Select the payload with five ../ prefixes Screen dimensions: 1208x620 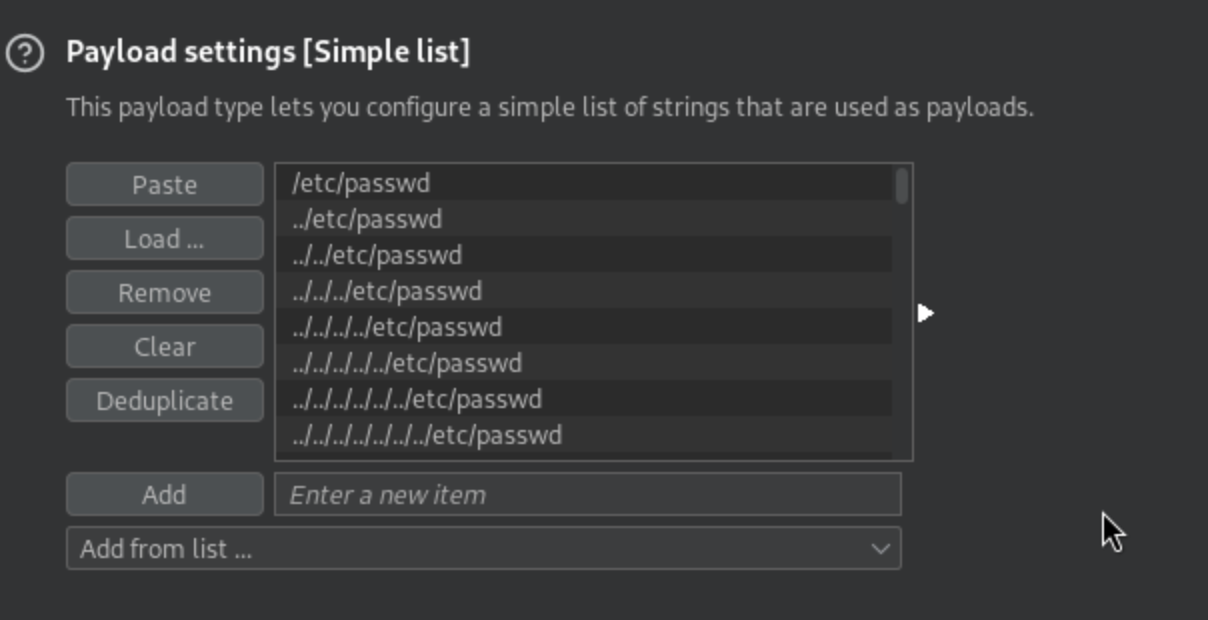click(407, 363)
